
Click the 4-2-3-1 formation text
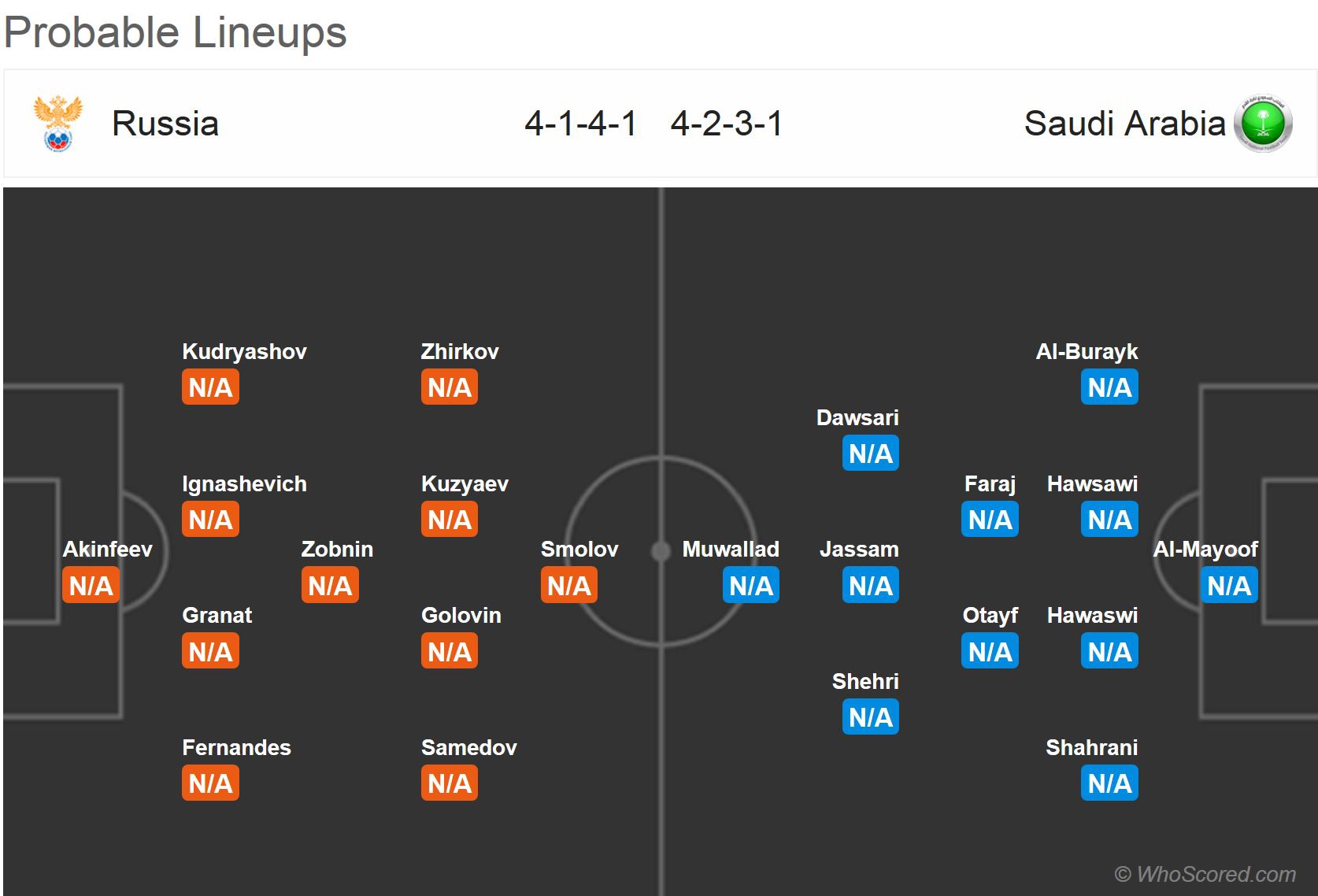click(726, 124)
